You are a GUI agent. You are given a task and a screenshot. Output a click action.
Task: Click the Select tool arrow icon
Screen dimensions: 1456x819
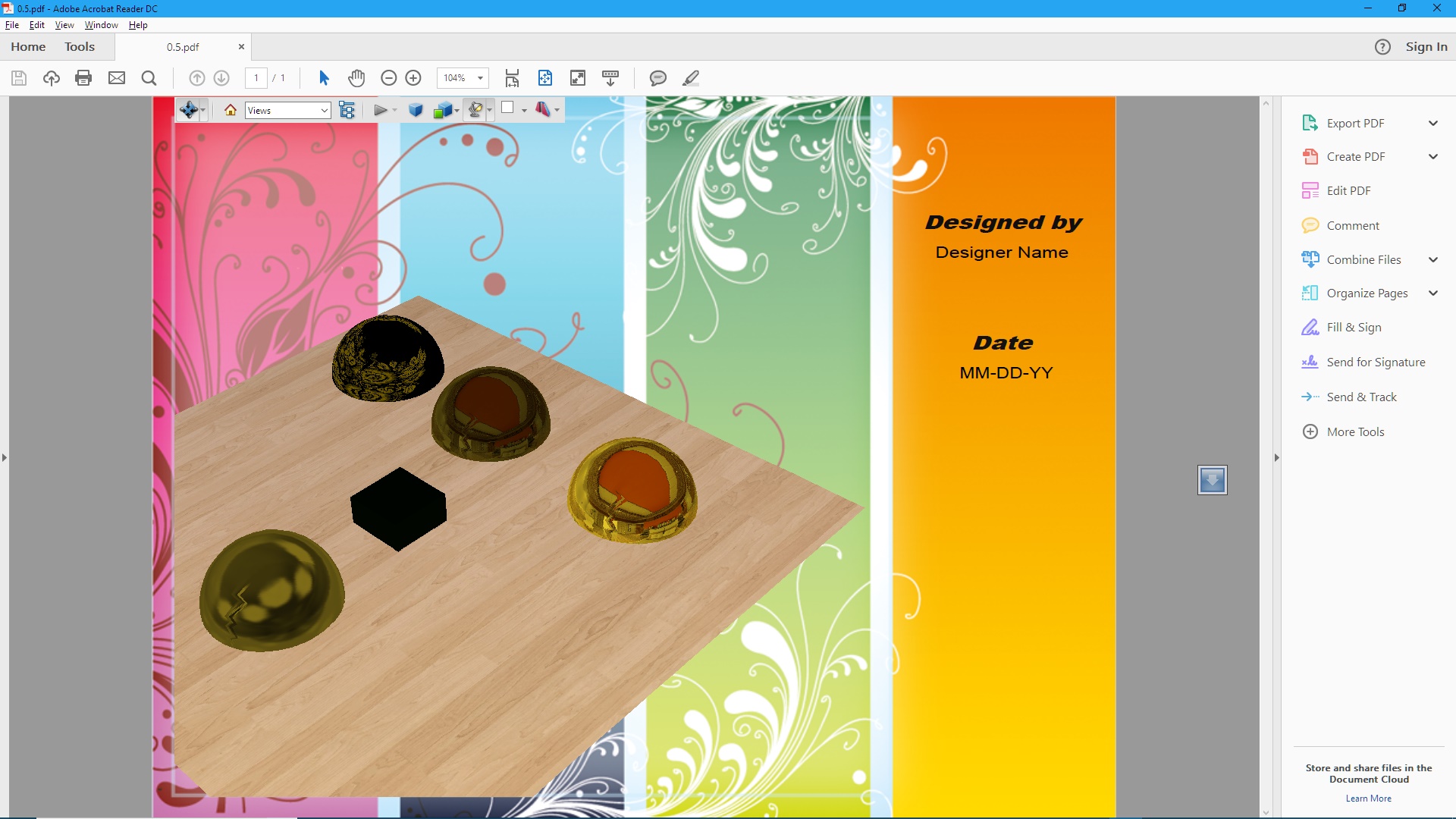click(x=323, y=78)
